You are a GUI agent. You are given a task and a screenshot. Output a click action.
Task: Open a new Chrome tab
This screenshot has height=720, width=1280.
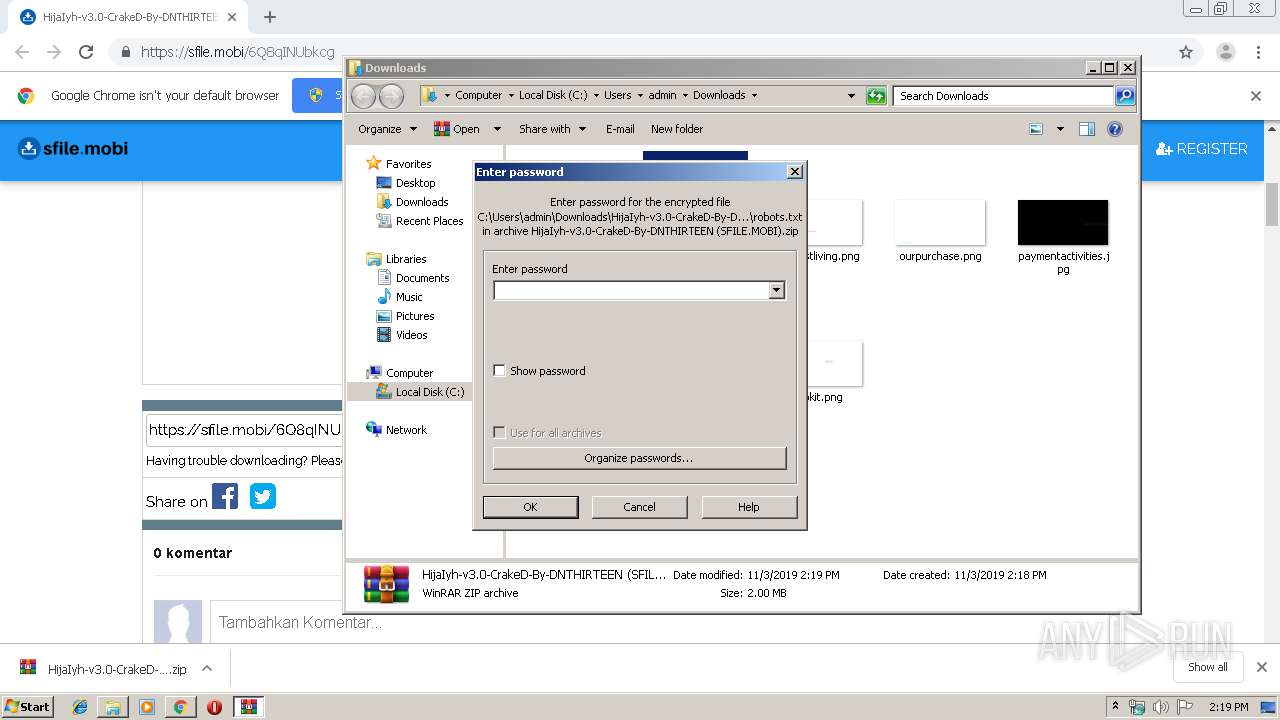pyautogui.click(x=270, y=17)
